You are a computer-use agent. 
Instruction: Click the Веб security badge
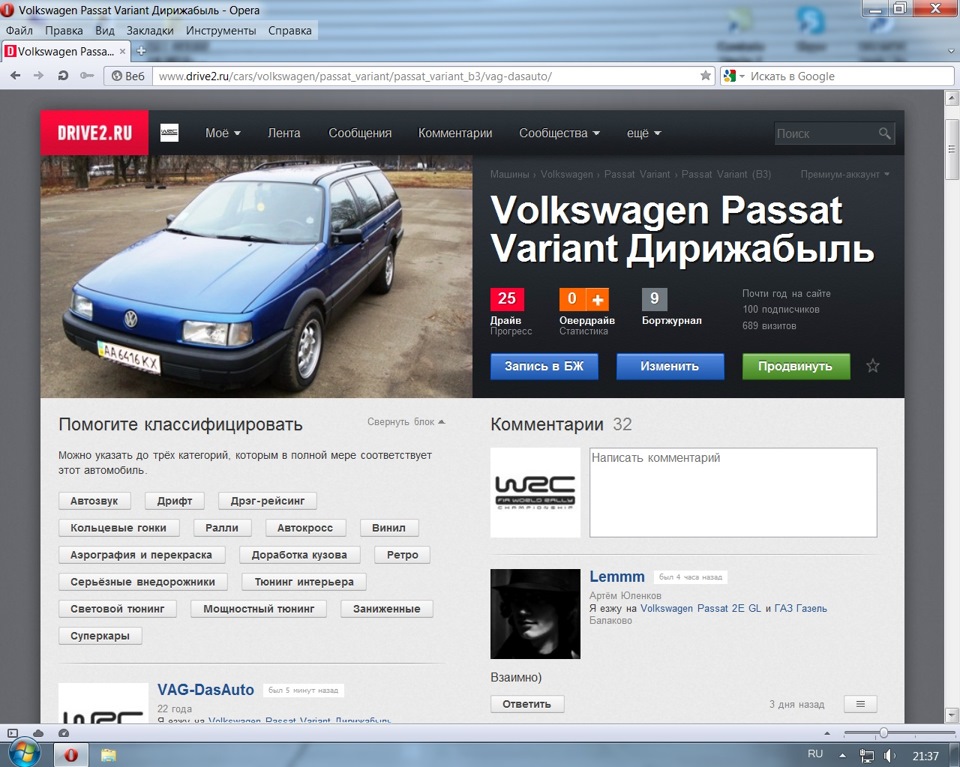[128, 76]
